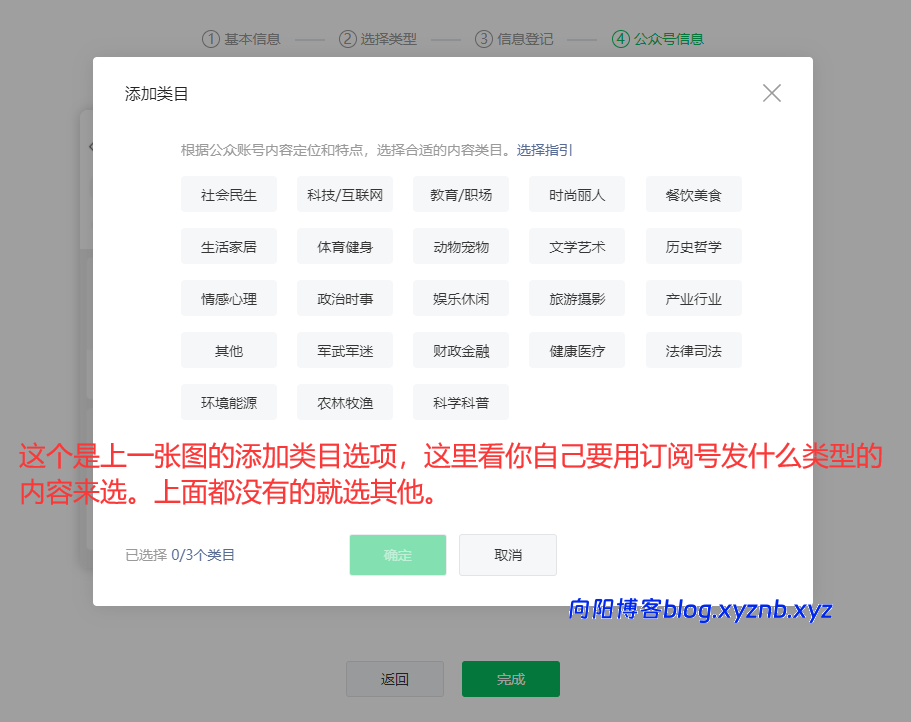Confirm selection with 确定 button
The width and height of the screenshot is (911, 722).
pos(397,555)
